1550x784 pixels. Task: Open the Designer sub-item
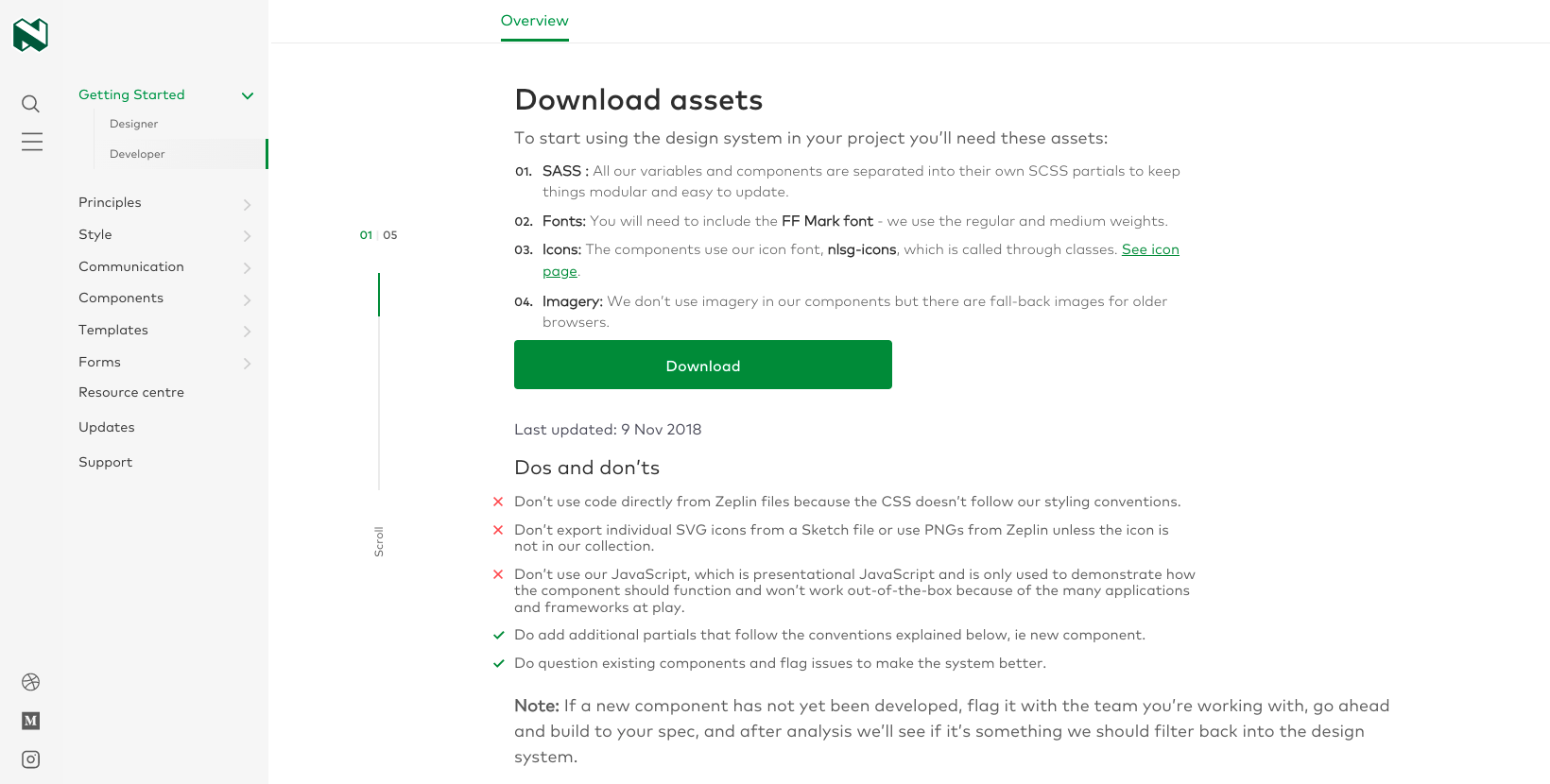point(133,124)
